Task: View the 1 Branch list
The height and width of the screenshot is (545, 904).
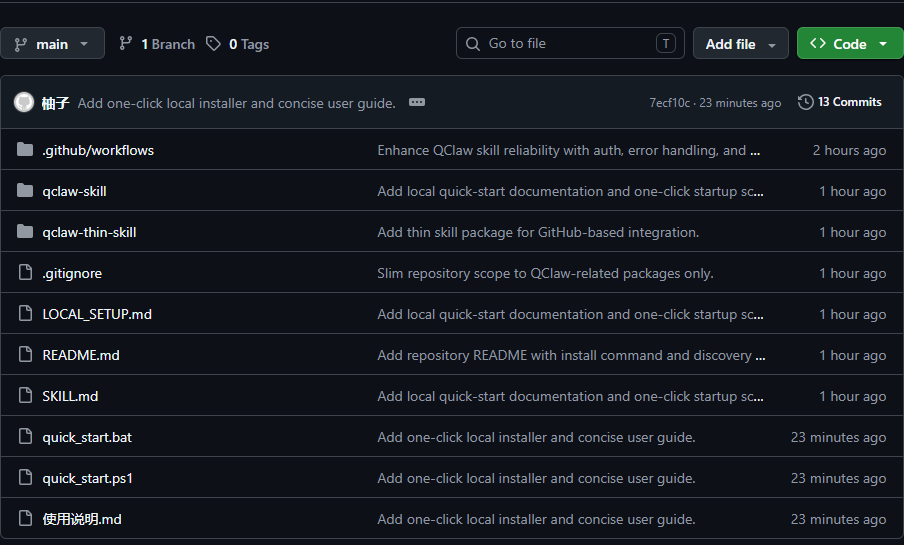Action: pos(167,44)
